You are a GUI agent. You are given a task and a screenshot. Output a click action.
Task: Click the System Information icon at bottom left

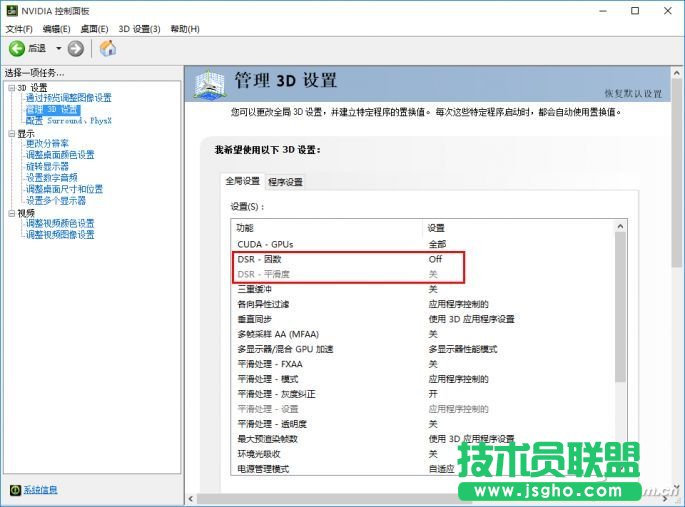click(14, 490)
